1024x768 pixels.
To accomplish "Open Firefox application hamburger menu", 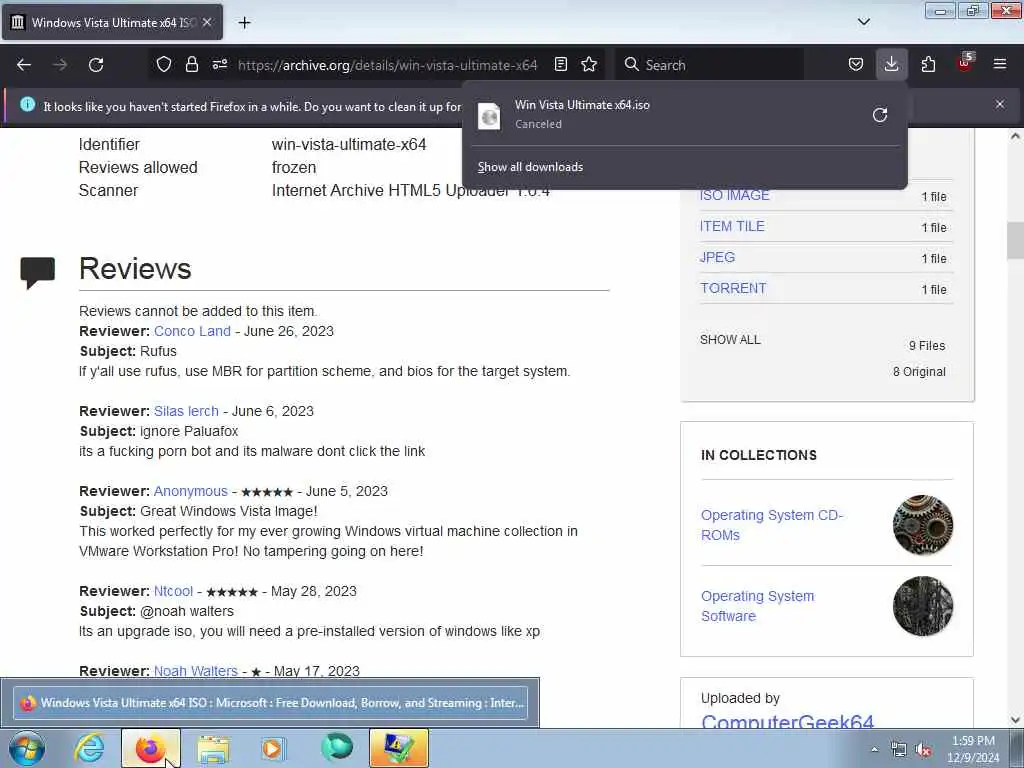I will [1000, 65].
